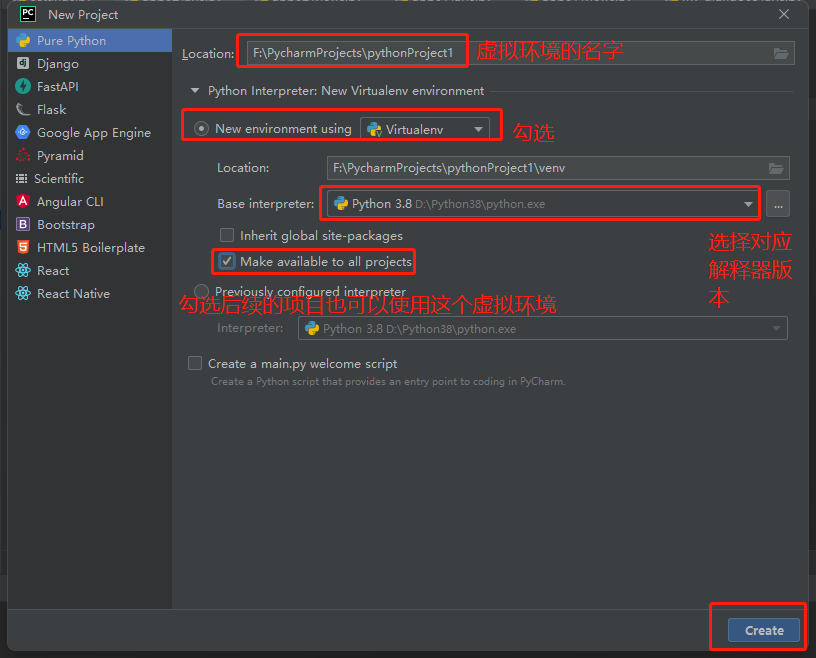Viewport: 816px width, 658px height.
Task: Click Python icon in disabled Interpreter field
Action: point(312,328)
